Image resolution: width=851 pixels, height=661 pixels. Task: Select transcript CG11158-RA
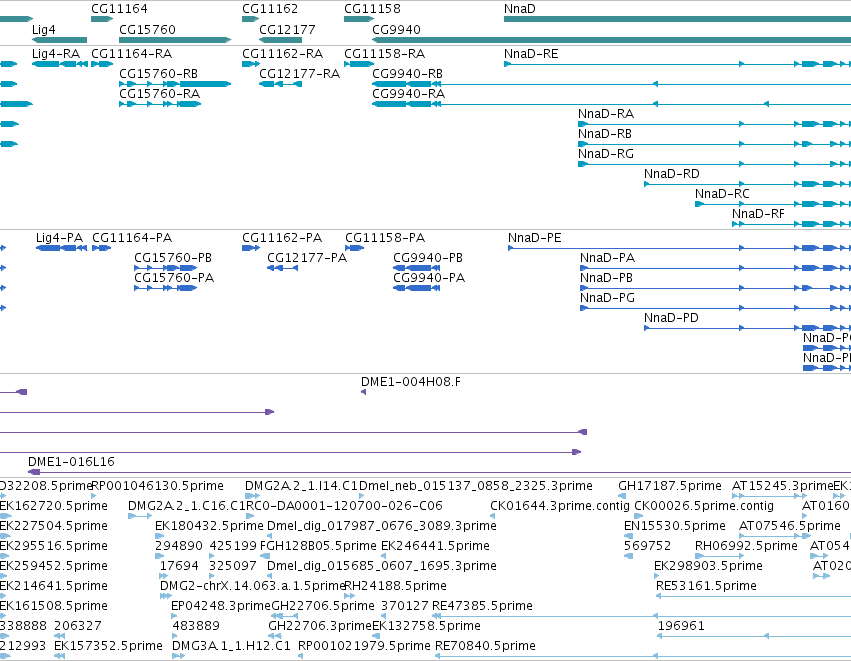coord(359,64)
